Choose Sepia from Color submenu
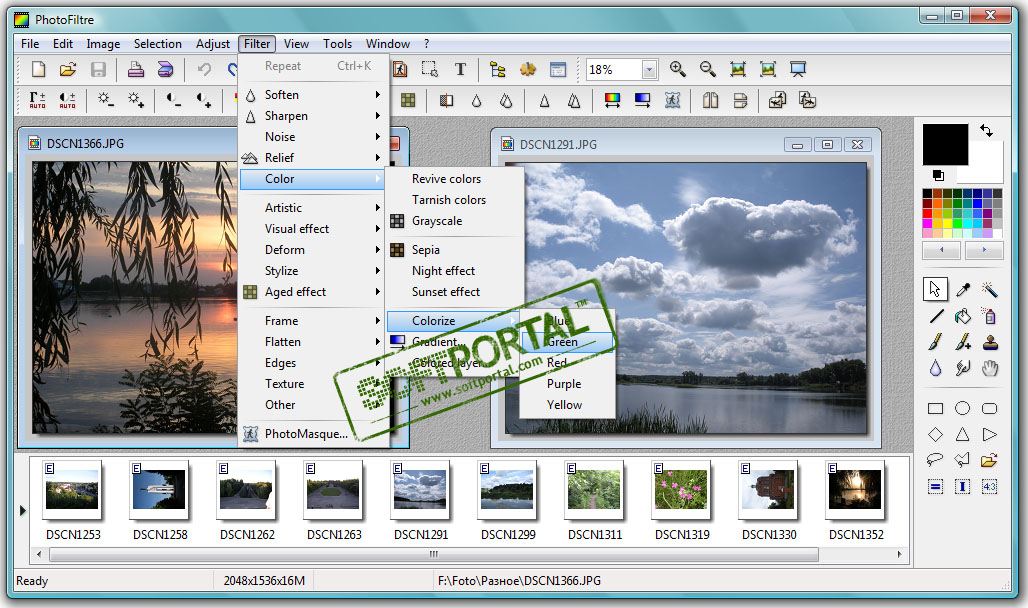The image size is (1028, 608). (x=455, y=250)
